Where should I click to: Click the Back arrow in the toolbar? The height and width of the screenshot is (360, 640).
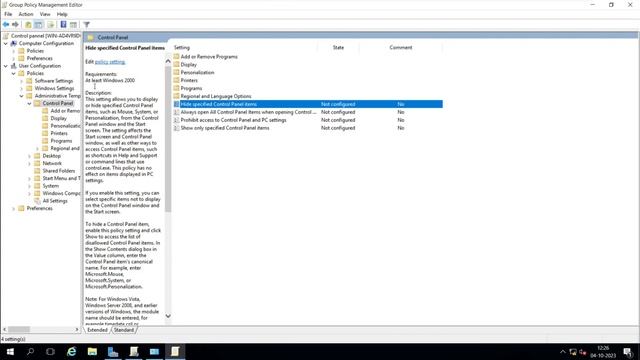click(x=6, y=25)
